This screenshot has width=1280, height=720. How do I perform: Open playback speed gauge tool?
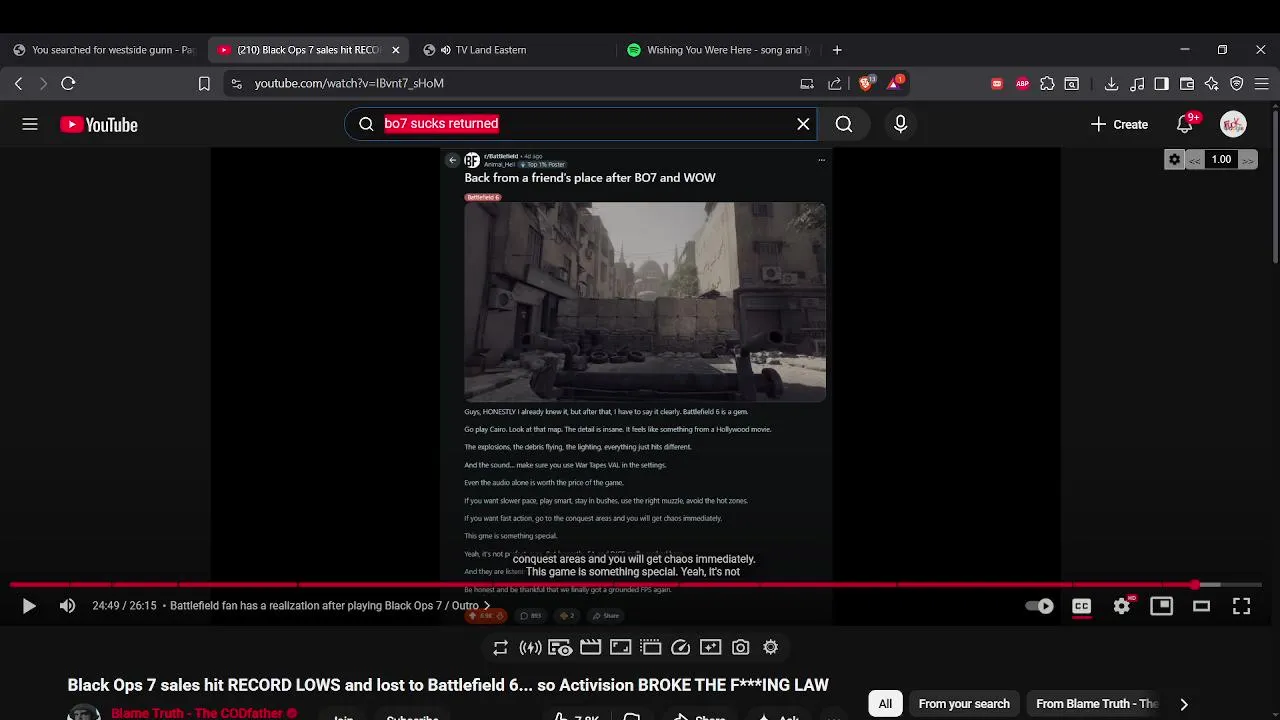[x=680, y=648]
